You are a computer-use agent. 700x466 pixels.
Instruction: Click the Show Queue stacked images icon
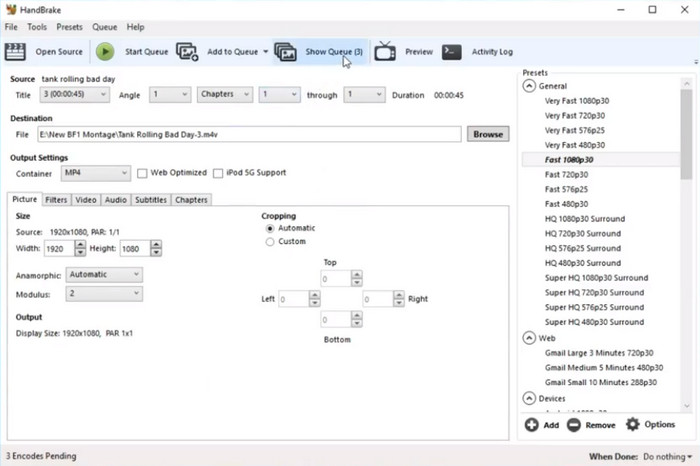pos(285,52)
